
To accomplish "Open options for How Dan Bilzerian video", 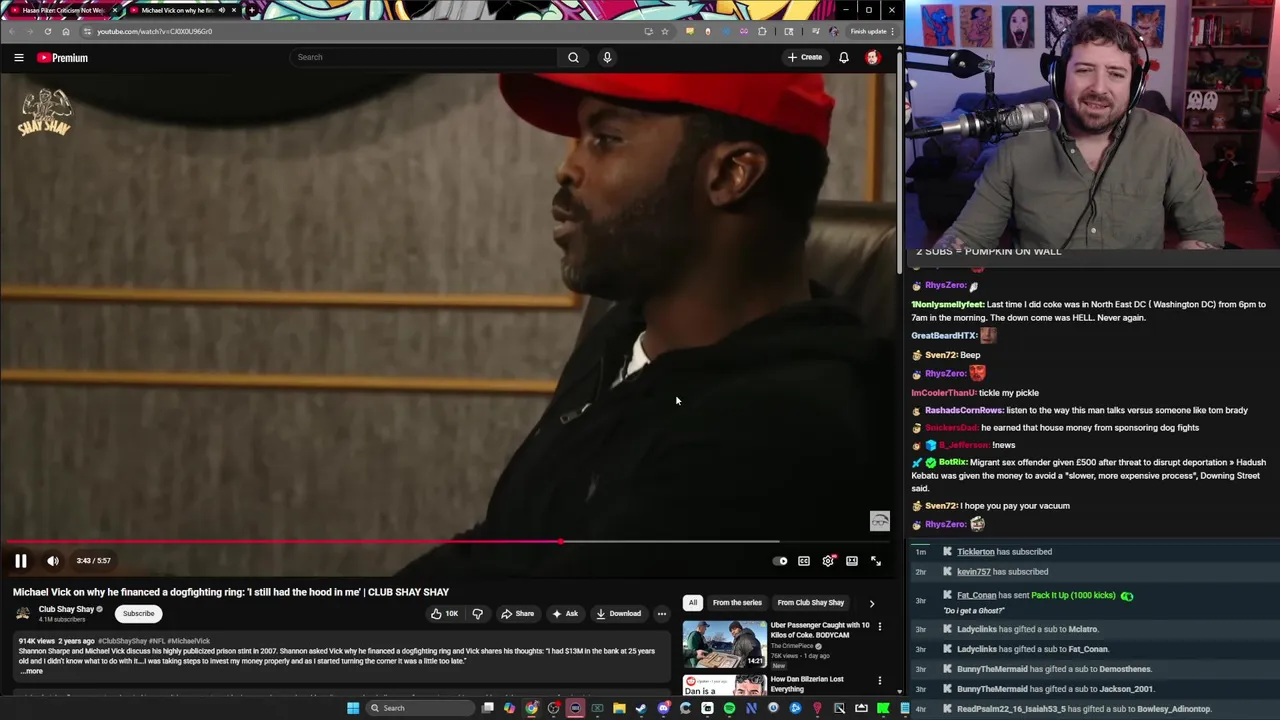I will (880, 681).
